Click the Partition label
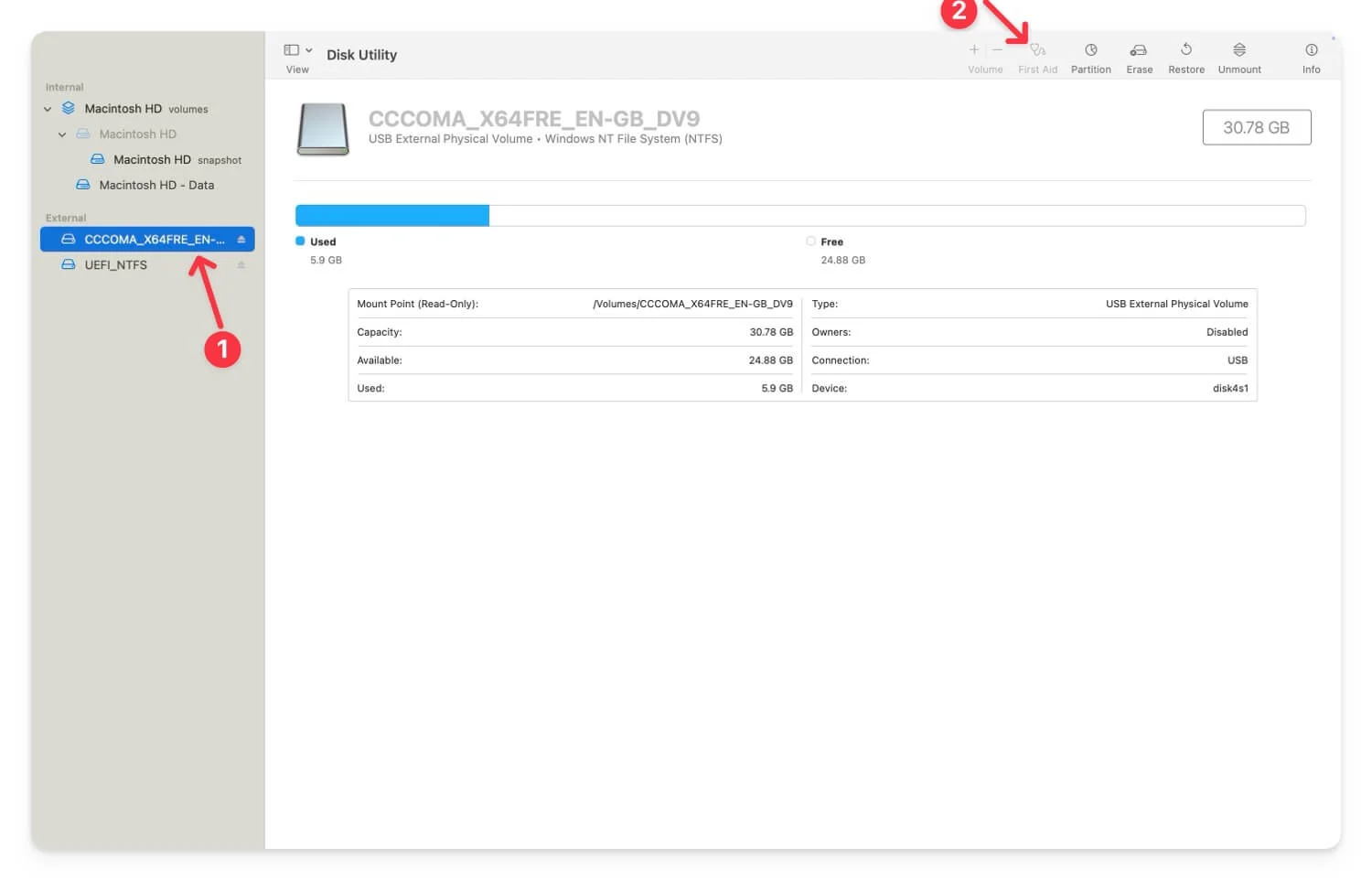This screenshot has height=880, width=1372. pyautogui.click(x=1091, y=70)
